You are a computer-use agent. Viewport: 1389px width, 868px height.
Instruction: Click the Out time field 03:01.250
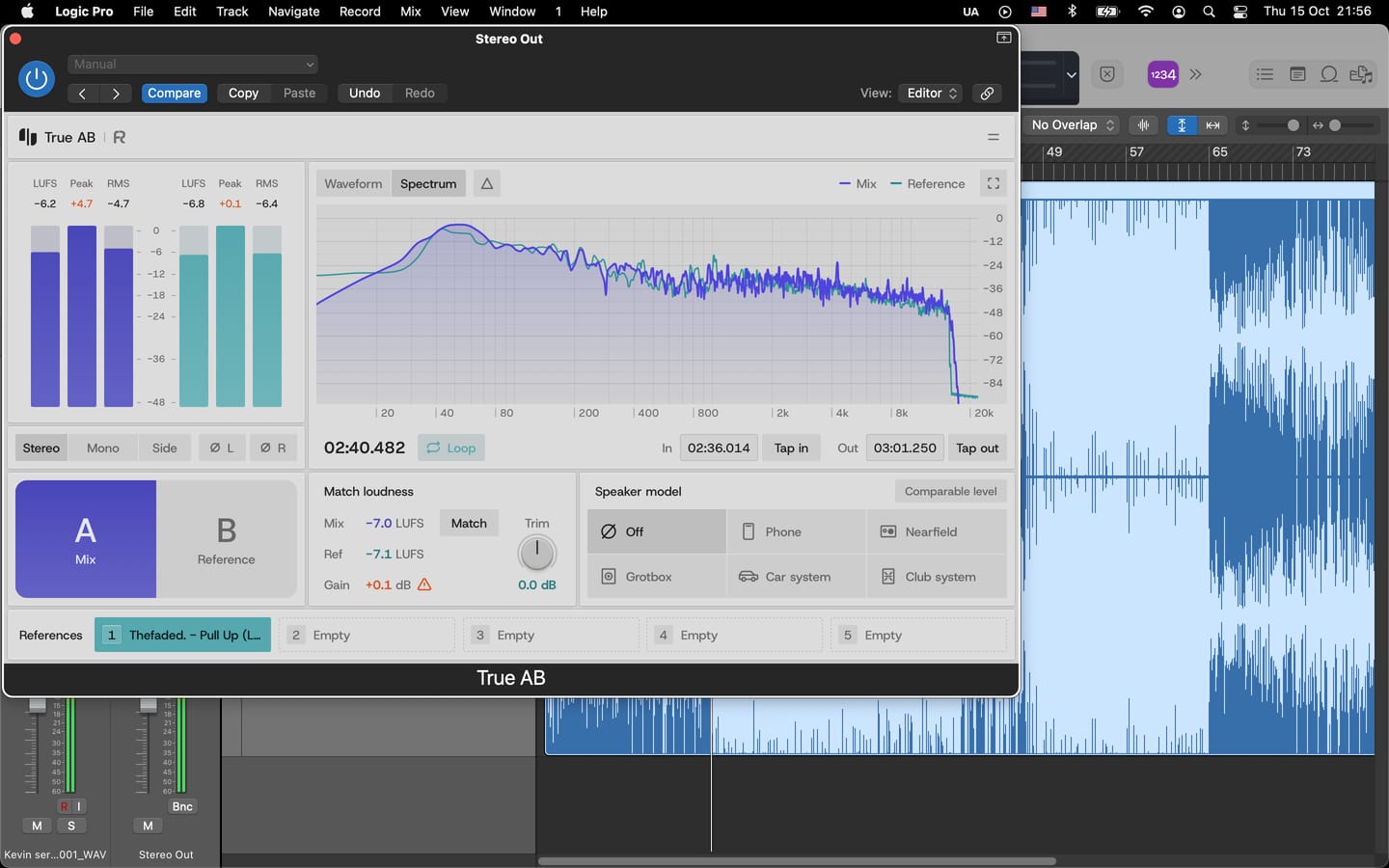coord(905,448)
